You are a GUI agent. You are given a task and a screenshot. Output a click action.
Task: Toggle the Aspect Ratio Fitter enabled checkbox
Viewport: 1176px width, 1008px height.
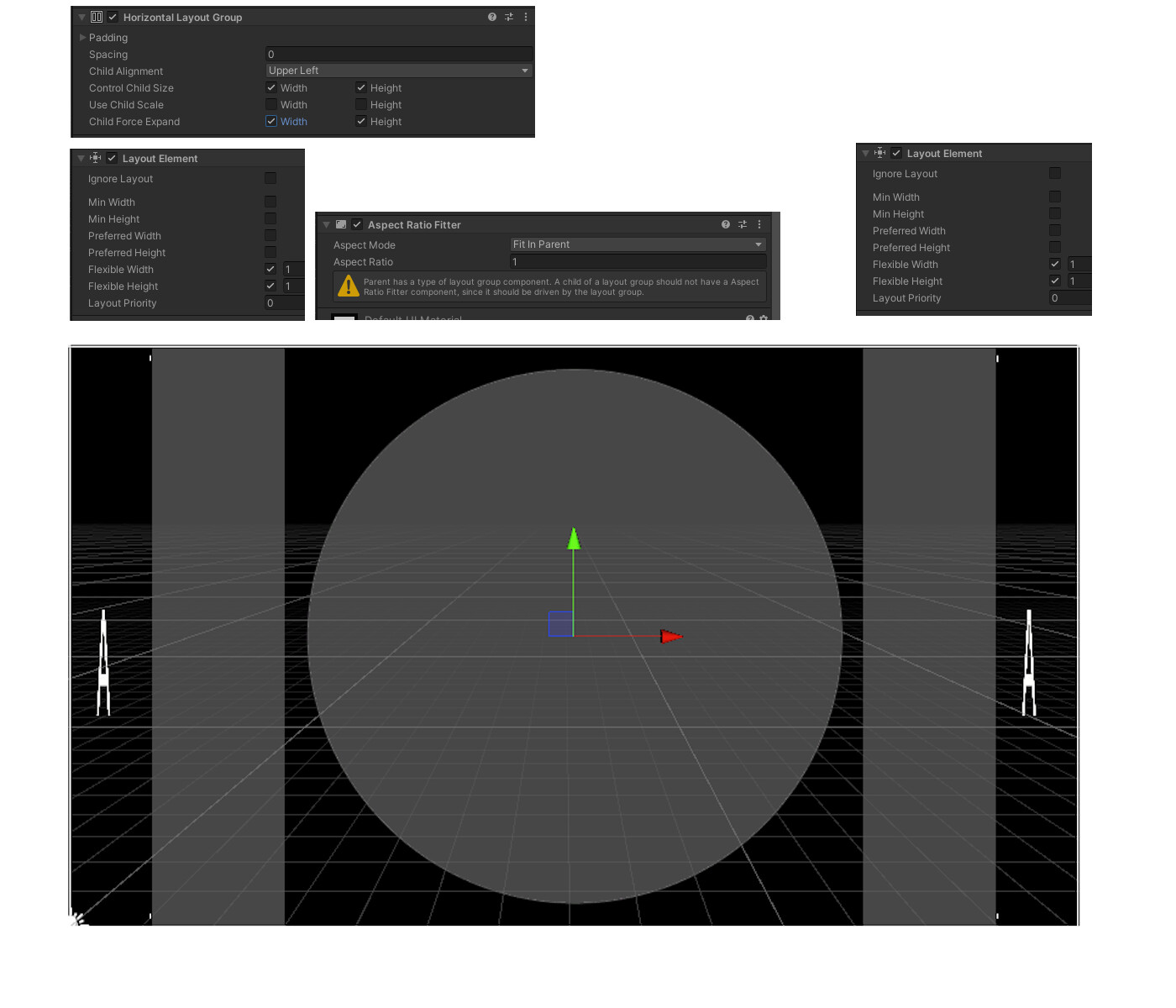(x=357, y=224)
